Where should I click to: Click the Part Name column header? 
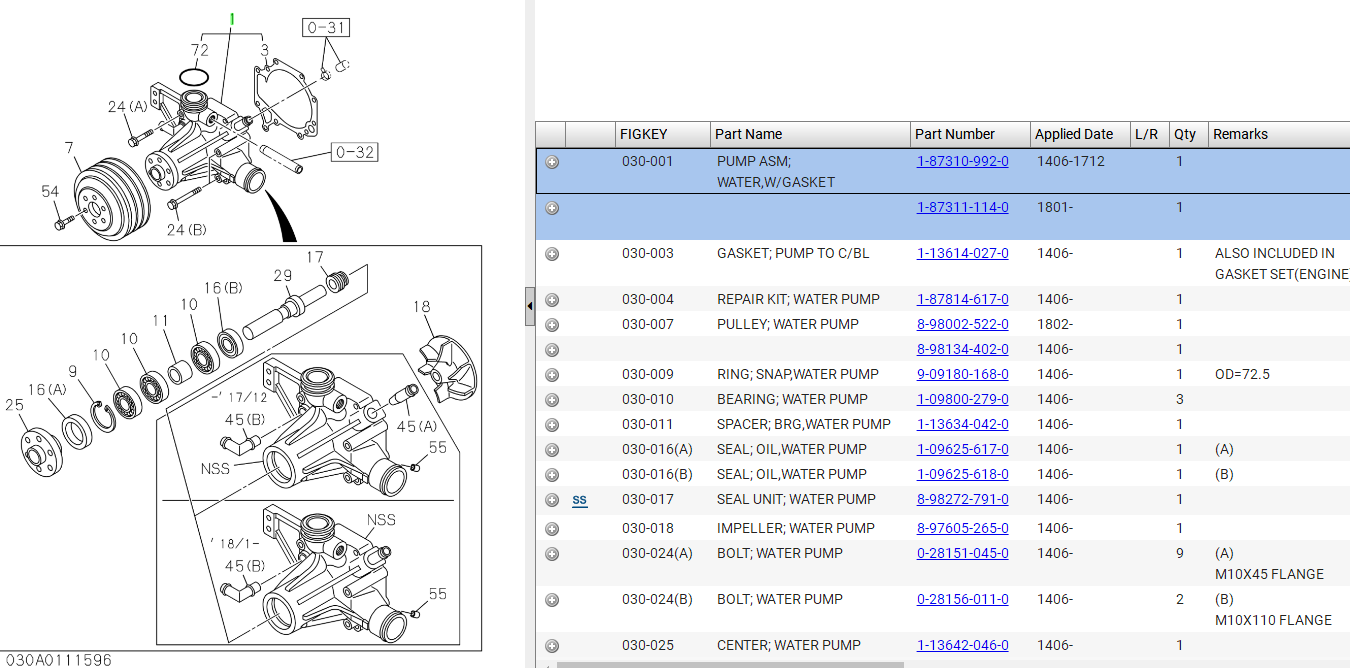pos(749,134)
